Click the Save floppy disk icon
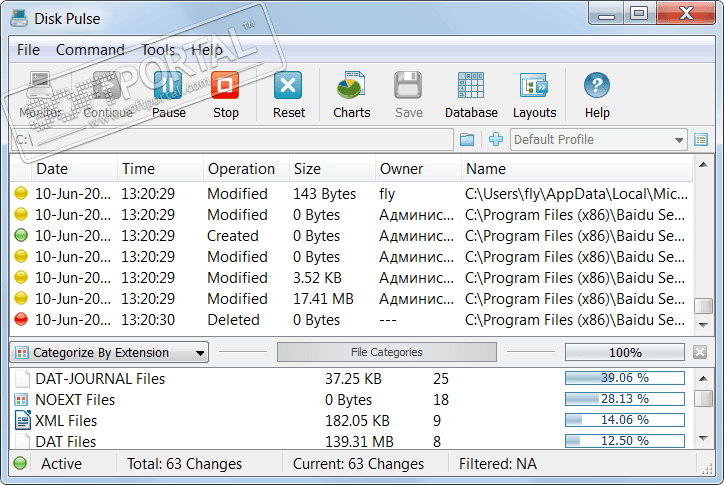 (408, 86)
